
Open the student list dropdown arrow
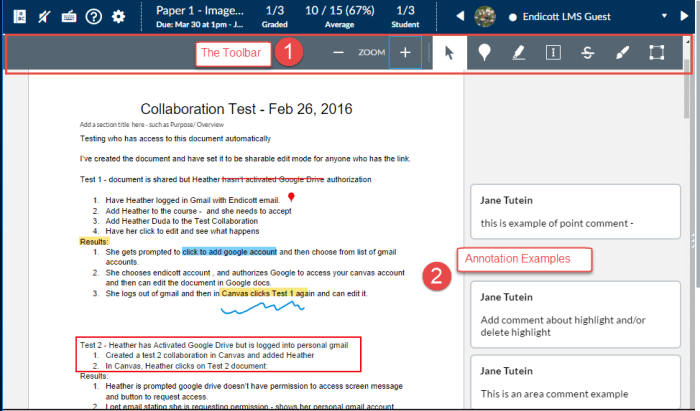[664, 16]
